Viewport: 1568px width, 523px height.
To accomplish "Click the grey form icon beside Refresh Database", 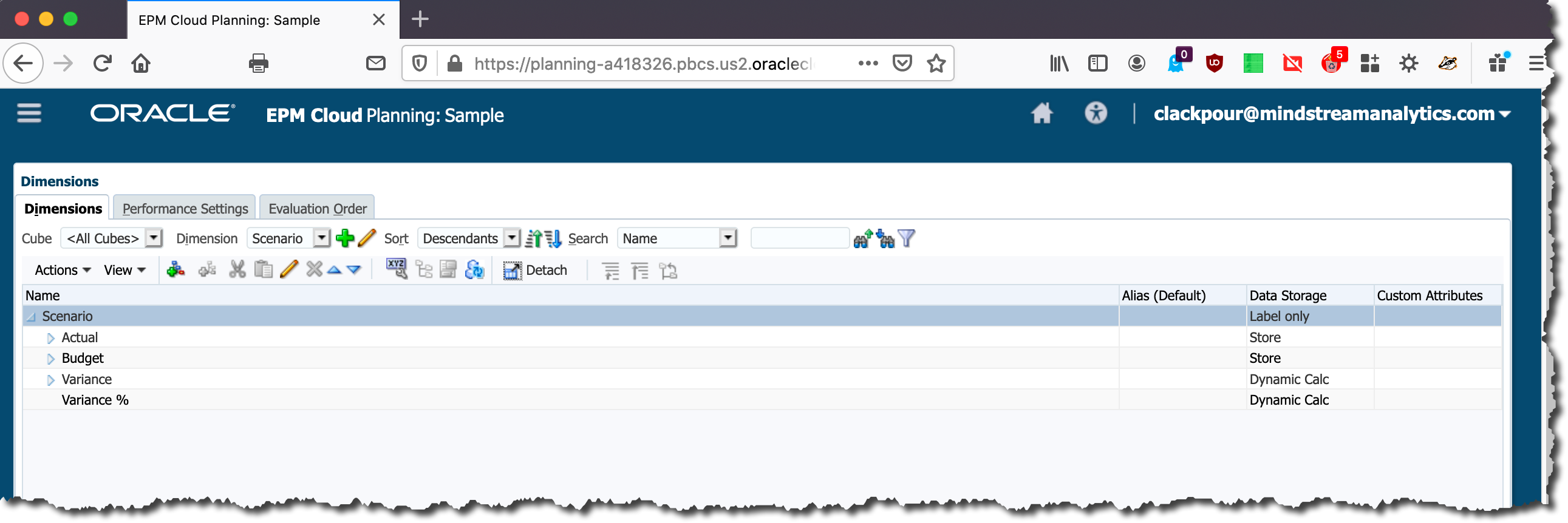I will [448, 270].
